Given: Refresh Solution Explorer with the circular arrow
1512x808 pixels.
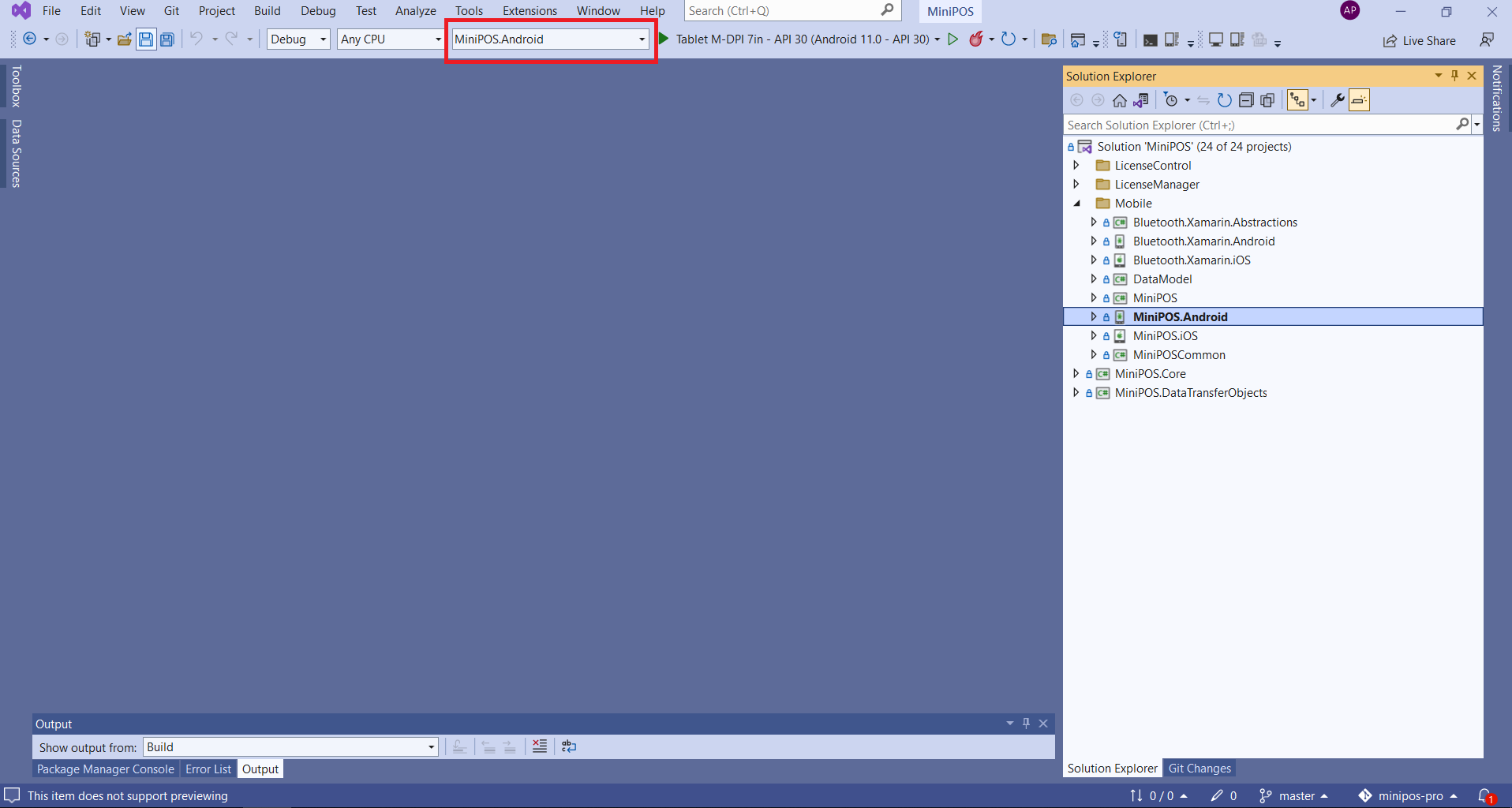Looking at the screenshot, I should (1225, 100).
